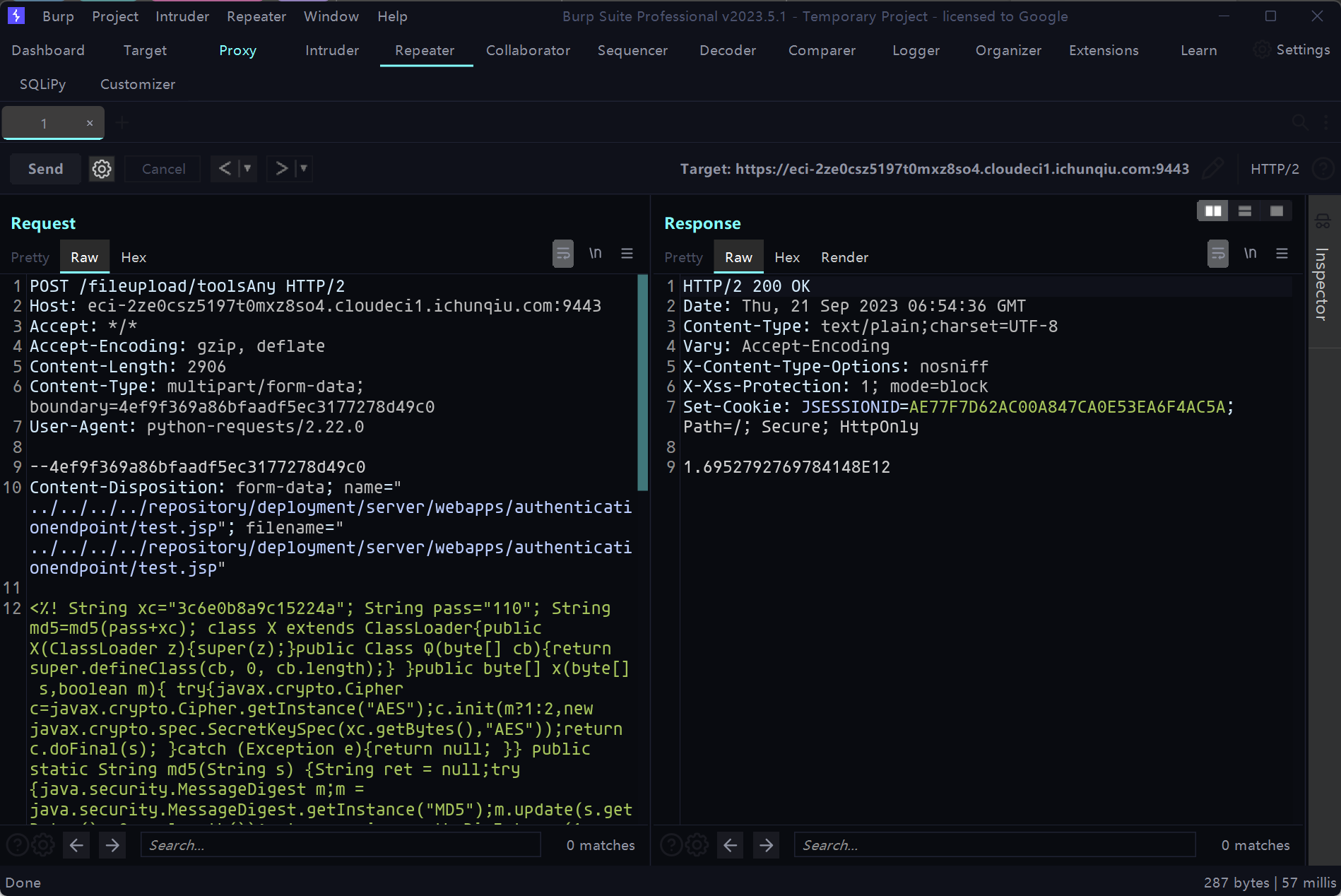
Task: Edit target with pencil icon
Action: pyautogui.click(x=1213, y=169)
